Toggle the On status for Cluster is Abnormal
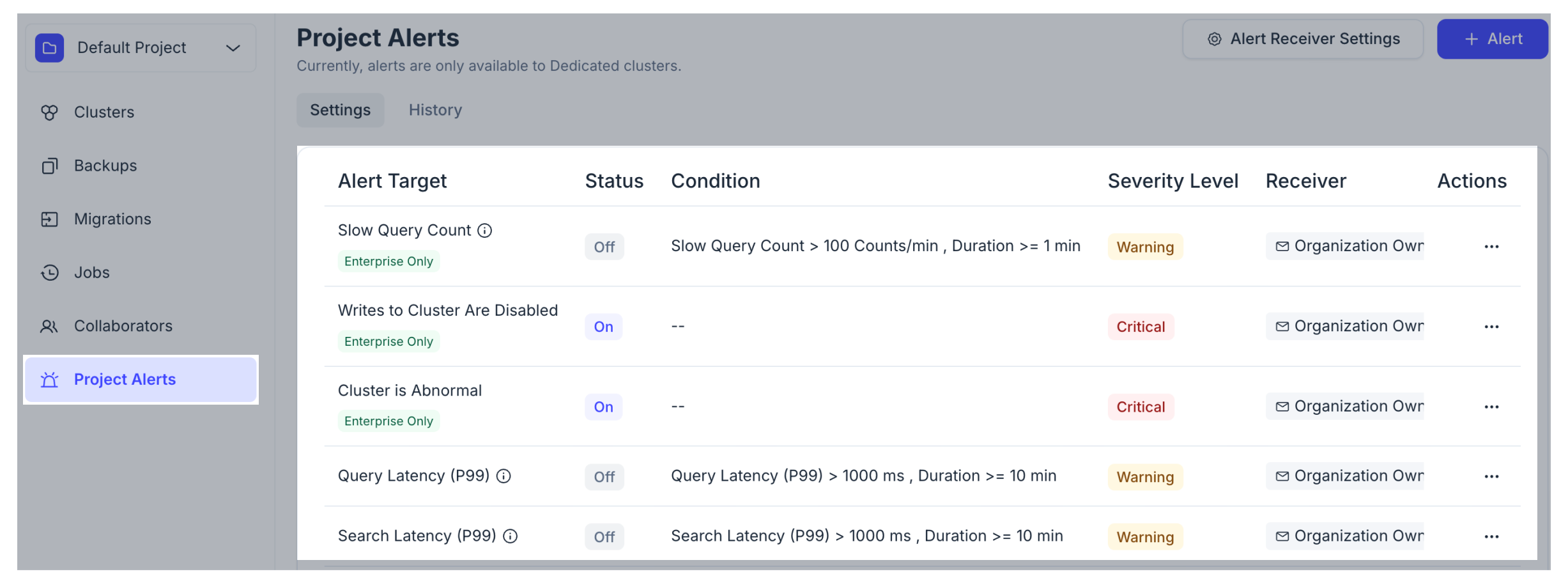 coord(603,407)
